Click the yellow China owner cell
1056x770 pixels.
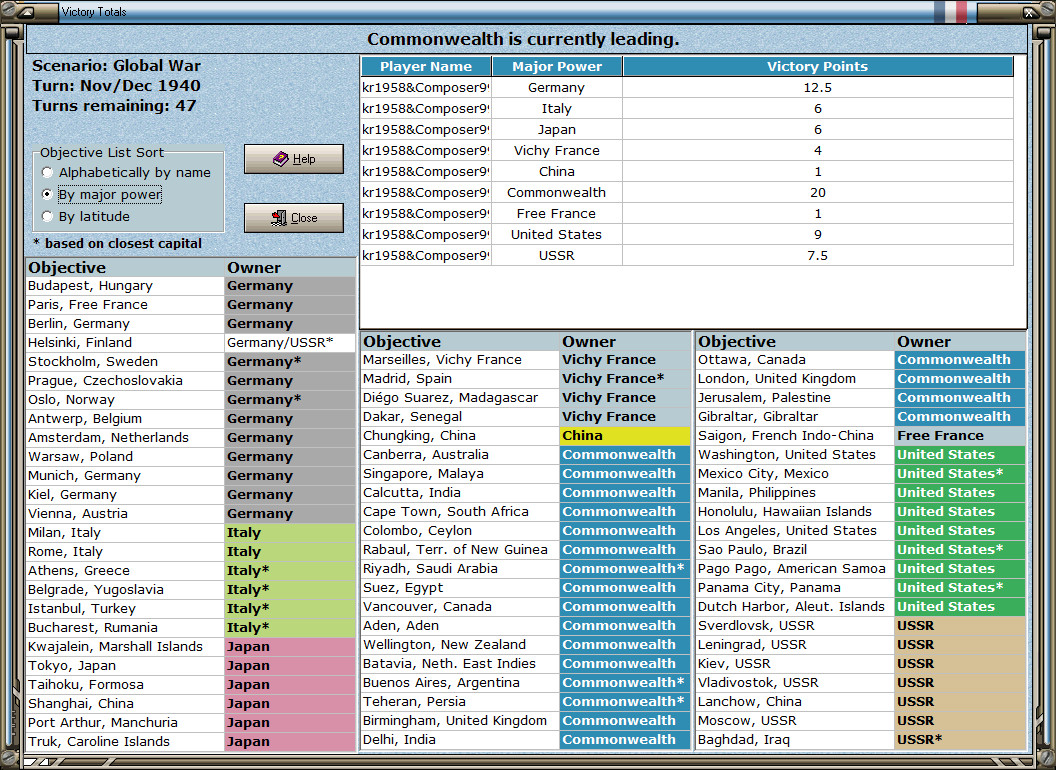click(625, 436)
